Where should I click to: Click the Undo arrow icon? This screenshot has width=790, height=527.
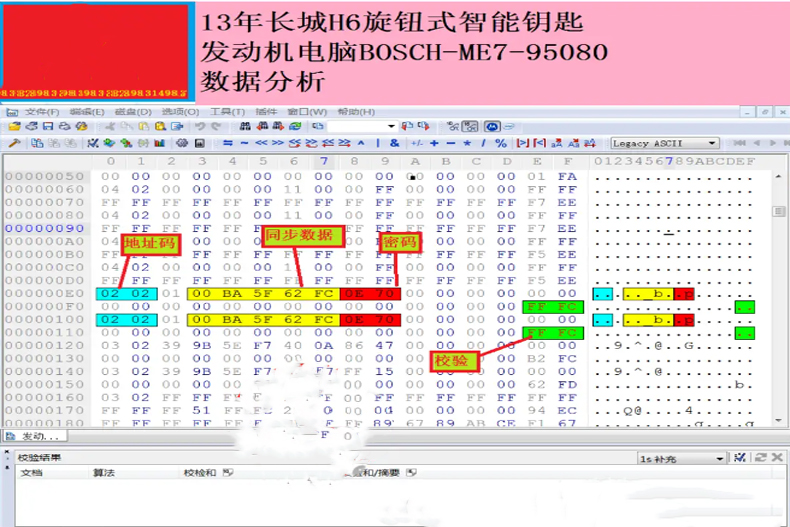200,127
